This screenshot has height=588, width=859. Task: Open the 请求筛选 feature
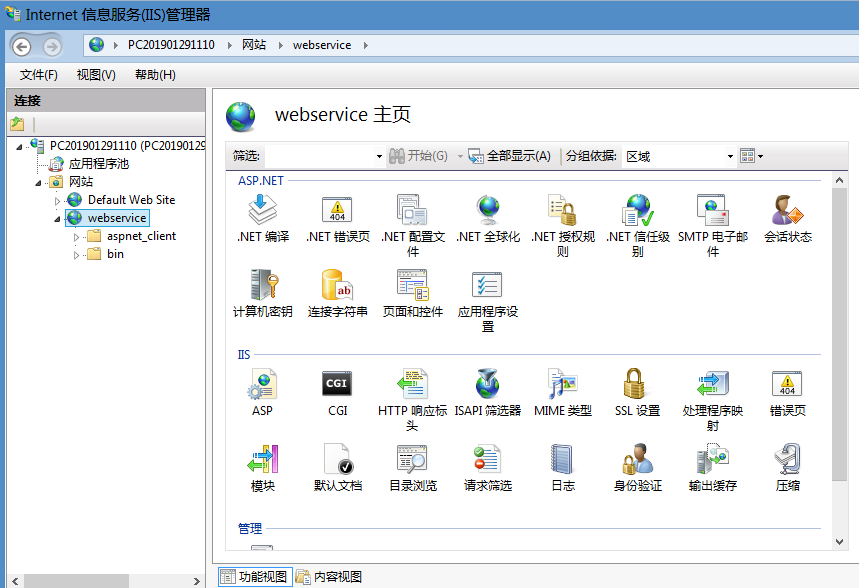(x=488, y=468)
